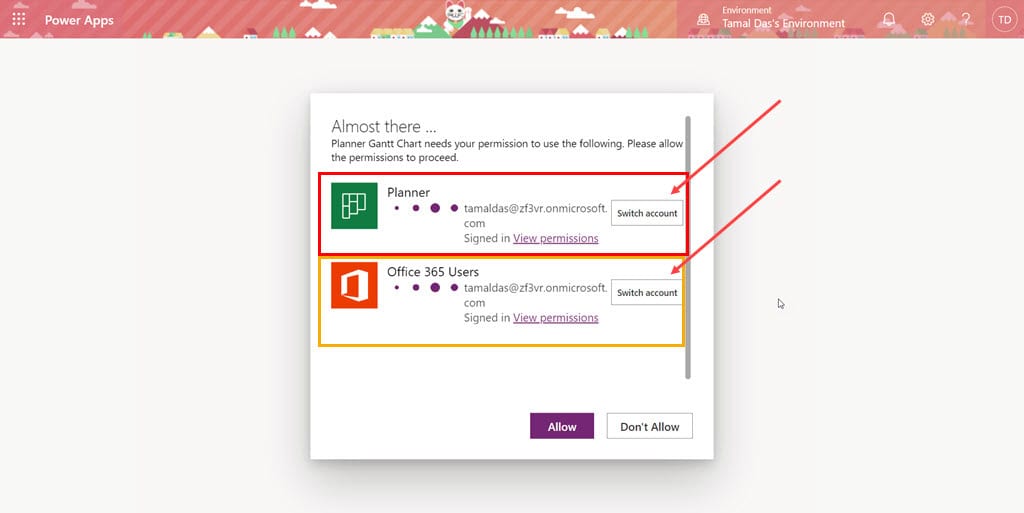Click the Almost there heading
This screenshot has height=513, width=1024.
click(x=383, y=127)
